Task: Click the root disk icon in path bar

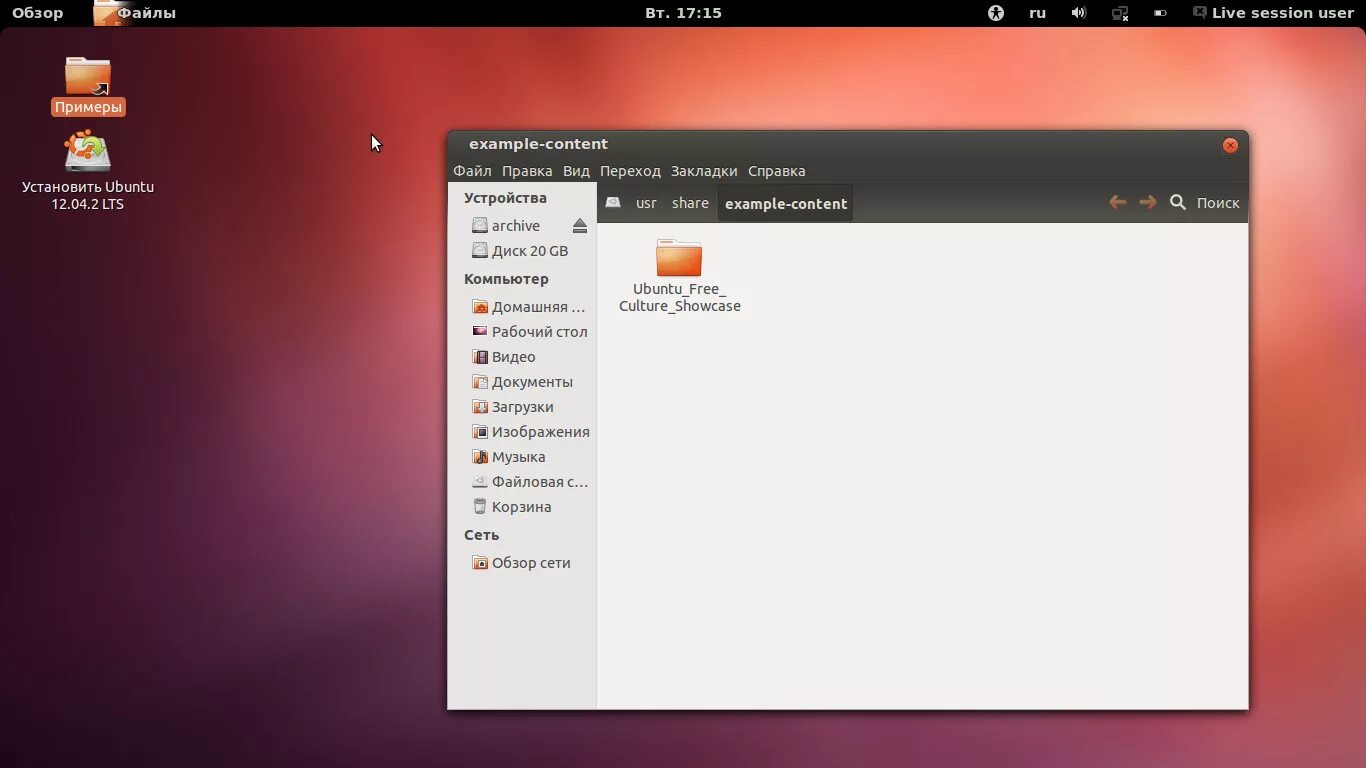Action: pos(613,202)
